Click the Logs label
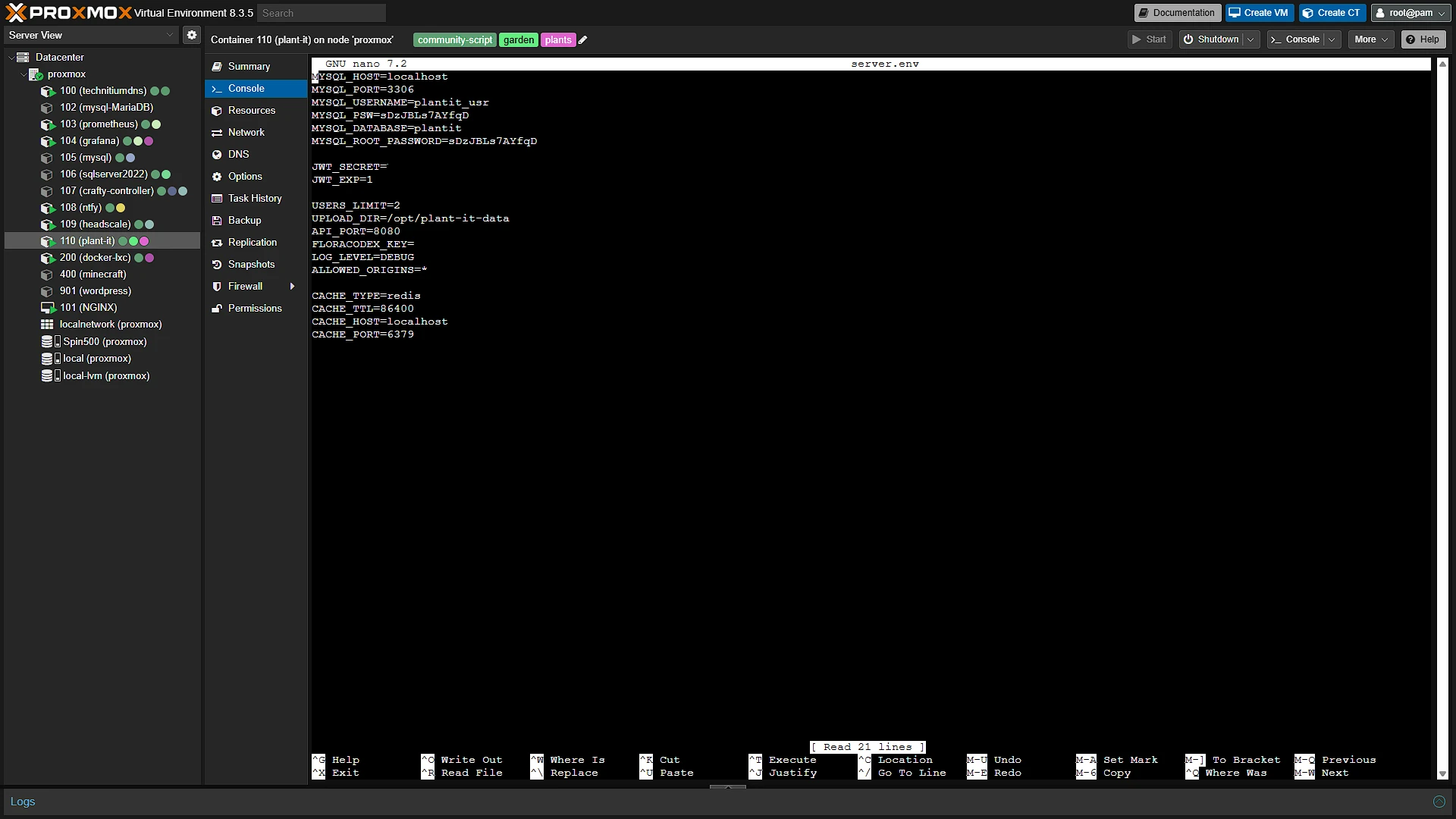Screen dimensions: 1456x819 23,802
